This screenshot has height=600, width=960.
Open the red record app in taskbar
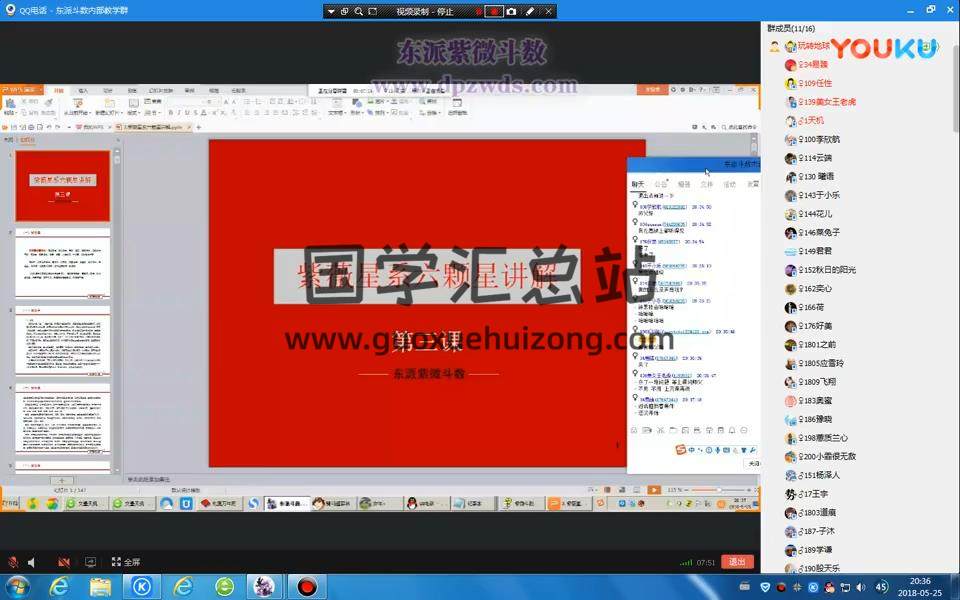[x=307, y=586]
